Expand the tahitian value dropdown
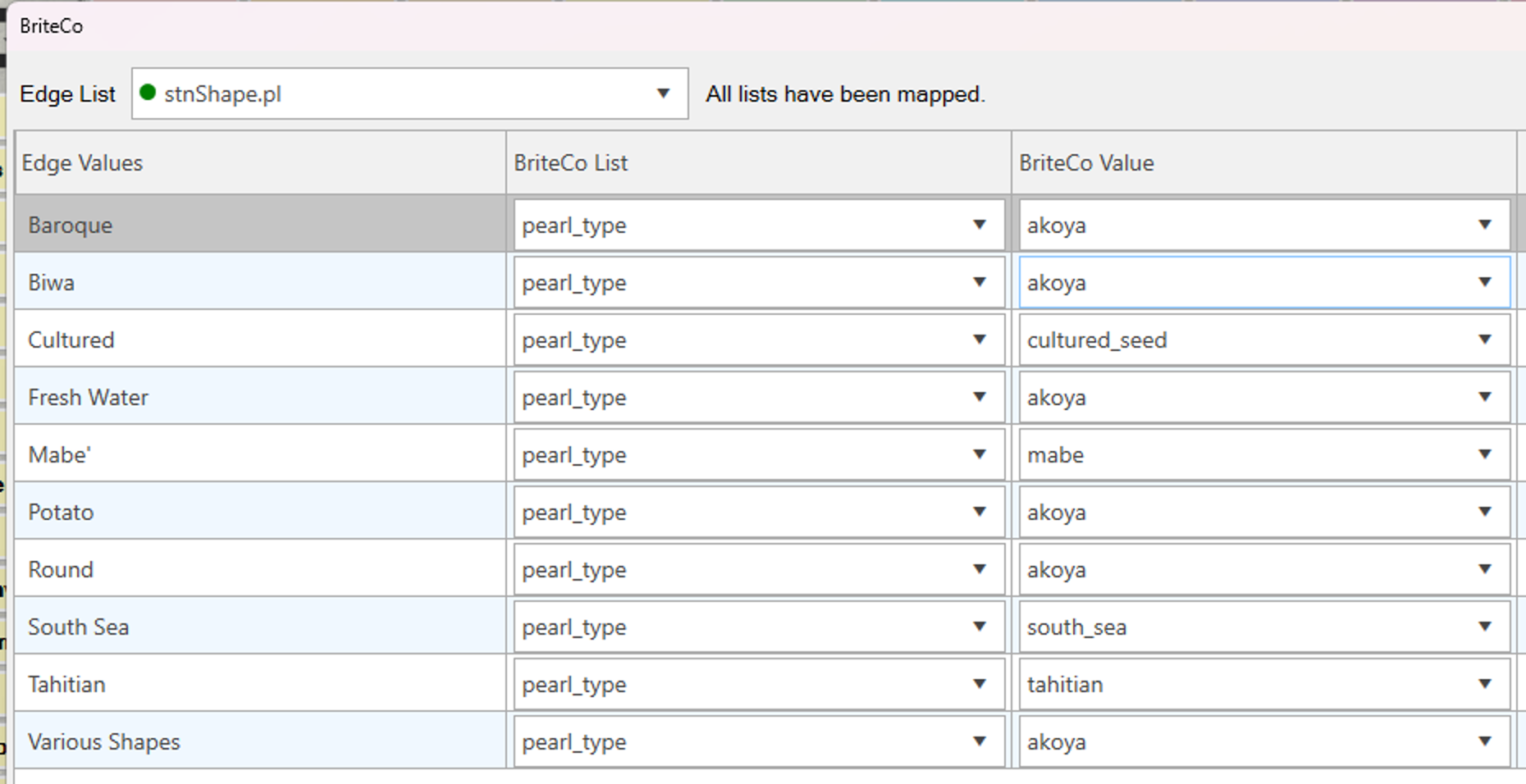Viewport: 1526px width, 784px height. [x=1484, y=684]
